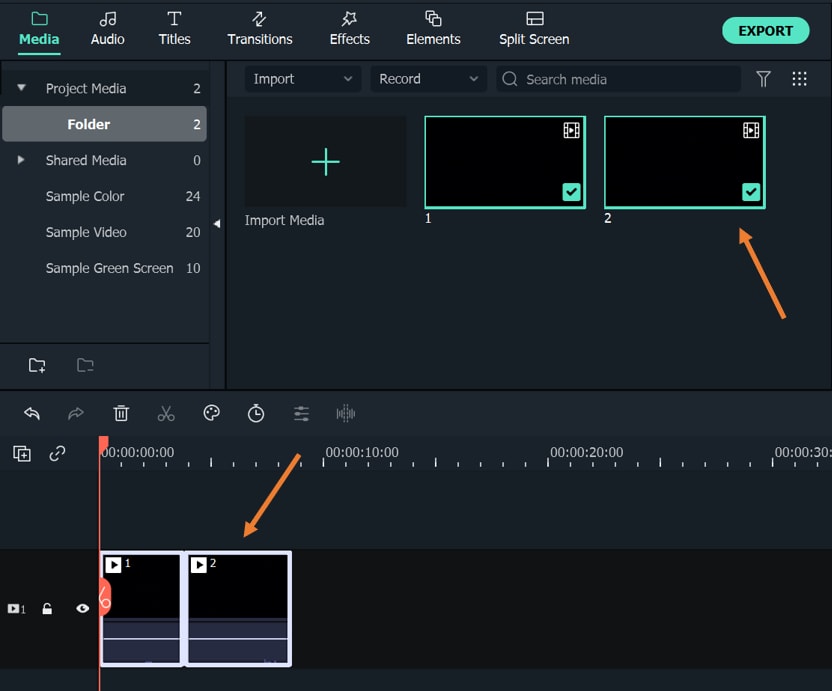Image resolution: width=832 pixels, height=691 pixels.
Task: Select media thumbnail named 2
Action: [684, 162]
